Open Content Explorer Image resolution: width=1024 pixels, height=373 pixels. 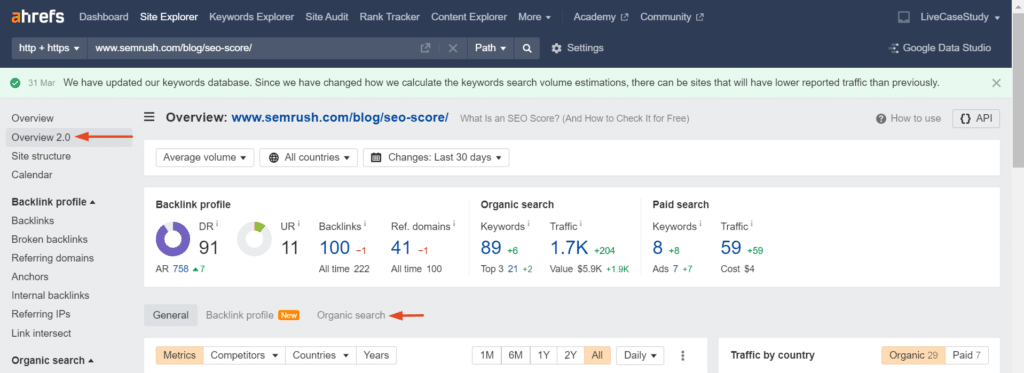[x=469, y=17]
